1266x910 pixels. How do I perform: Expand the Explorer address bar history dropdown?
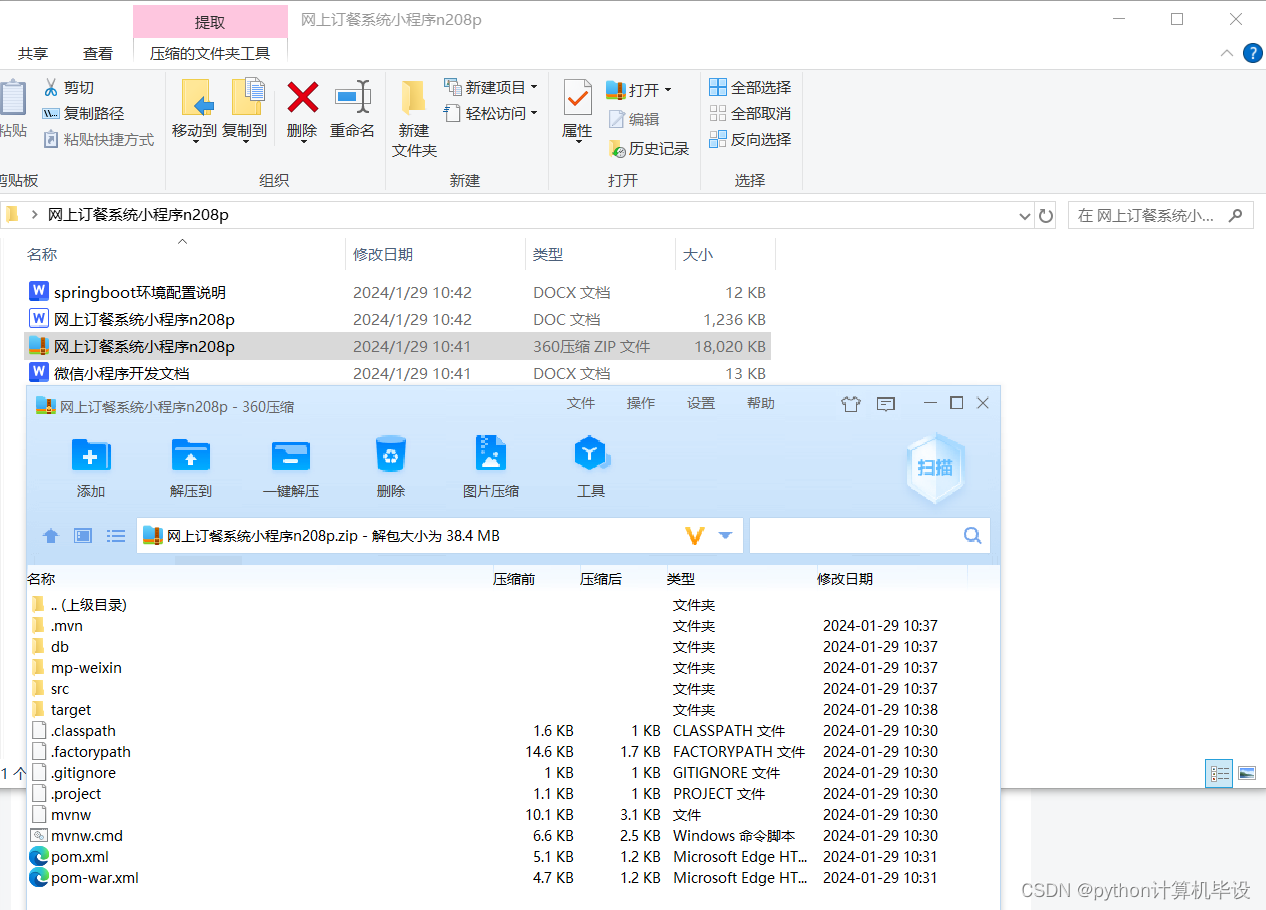(1024, 216)
